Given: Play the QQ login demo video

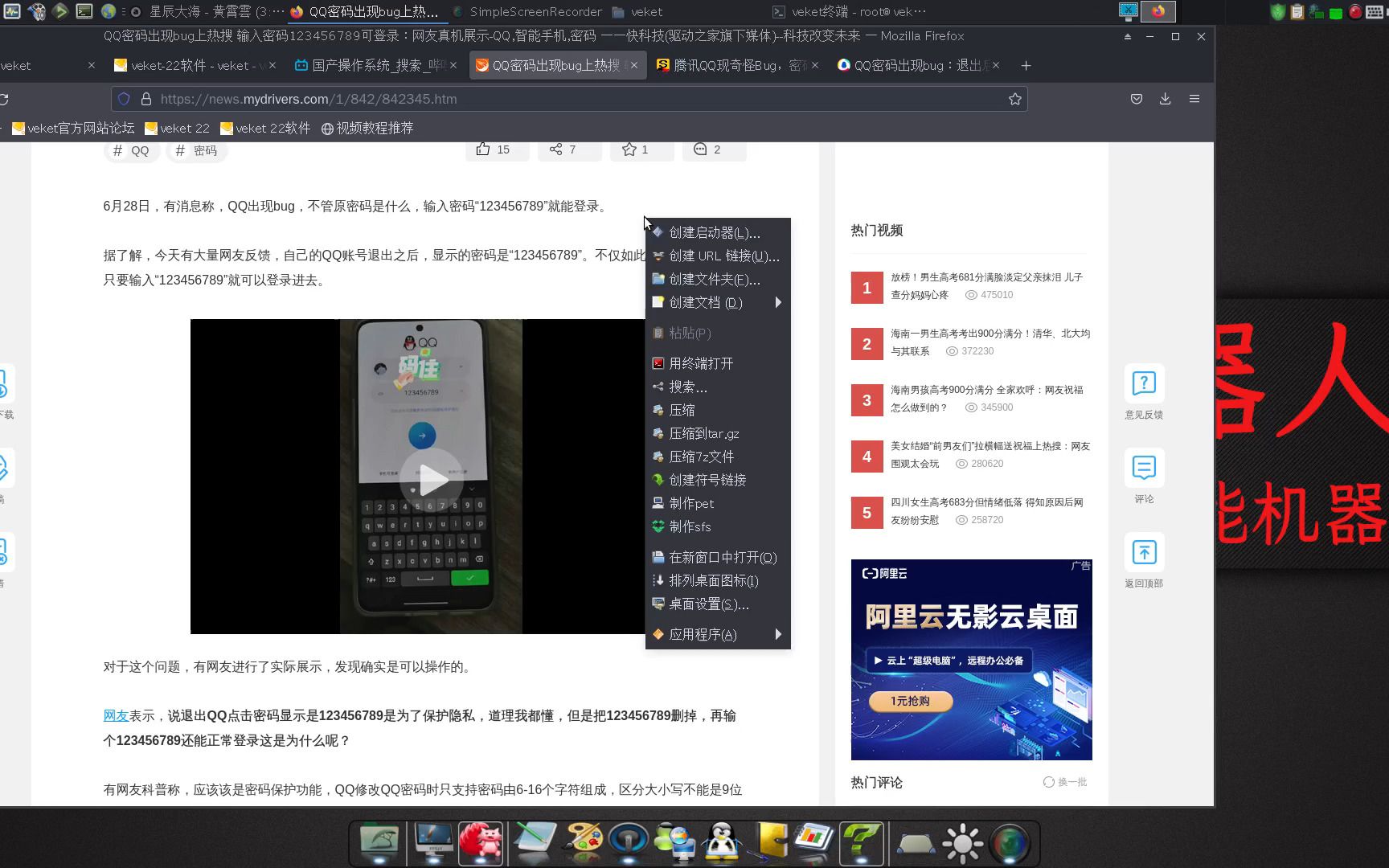Looking at the screenshot, I should (x=432, y=480).
